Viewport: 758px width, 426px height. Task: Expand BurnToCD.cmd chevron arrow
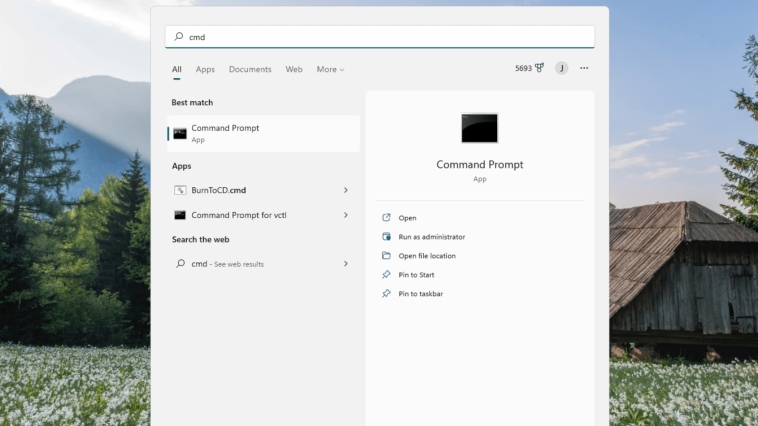[346, 190]
